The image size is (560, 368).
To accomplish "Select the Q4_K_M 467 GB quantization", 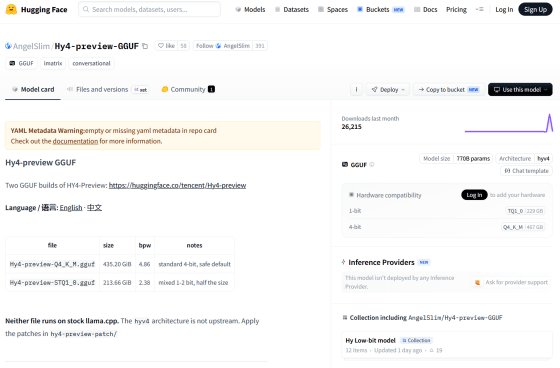I will [523, 227].
